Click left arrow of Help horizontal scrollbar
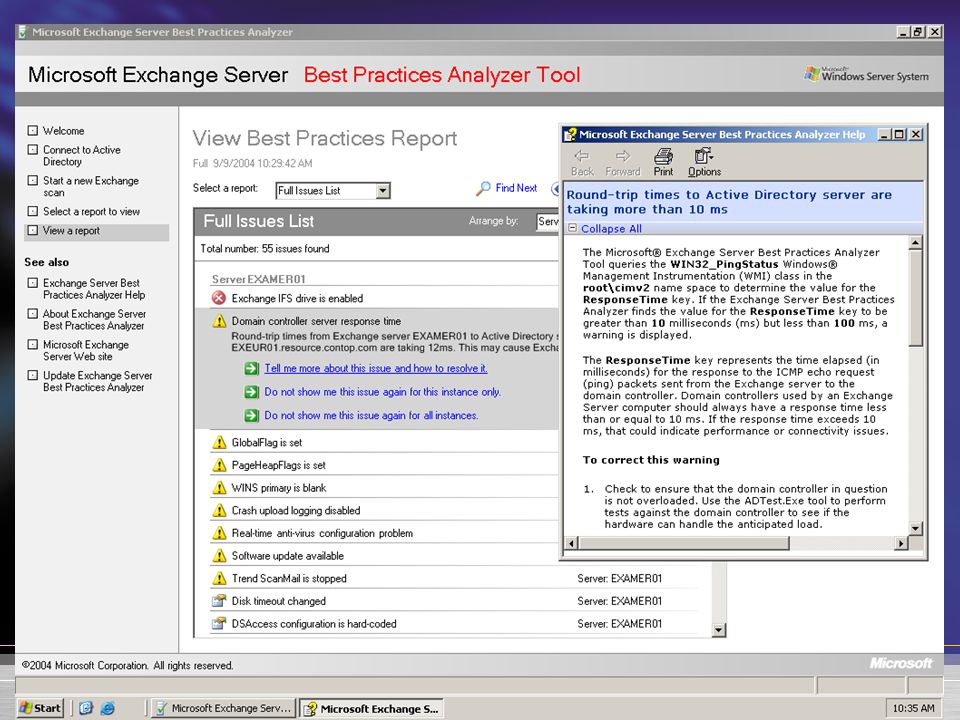The height and width of the screenshot is (720, 960). [x=571, y=542]
